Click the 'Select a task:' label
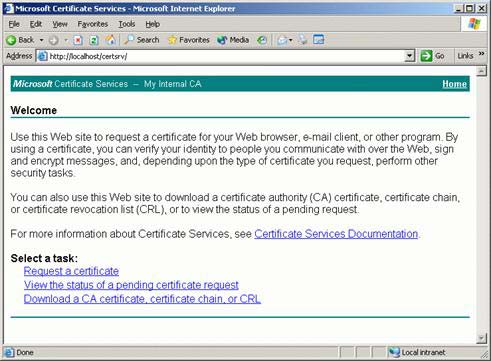491x361 pixels. tap(44, 258)
